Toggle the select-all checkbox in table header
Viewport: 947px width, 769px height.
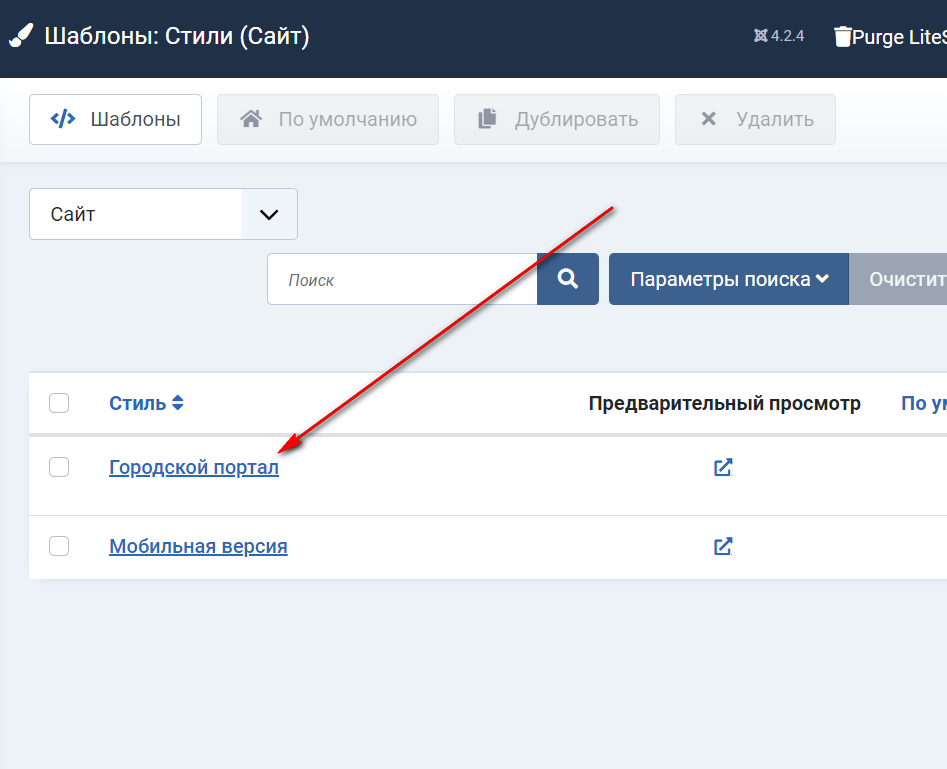point(59,403)
